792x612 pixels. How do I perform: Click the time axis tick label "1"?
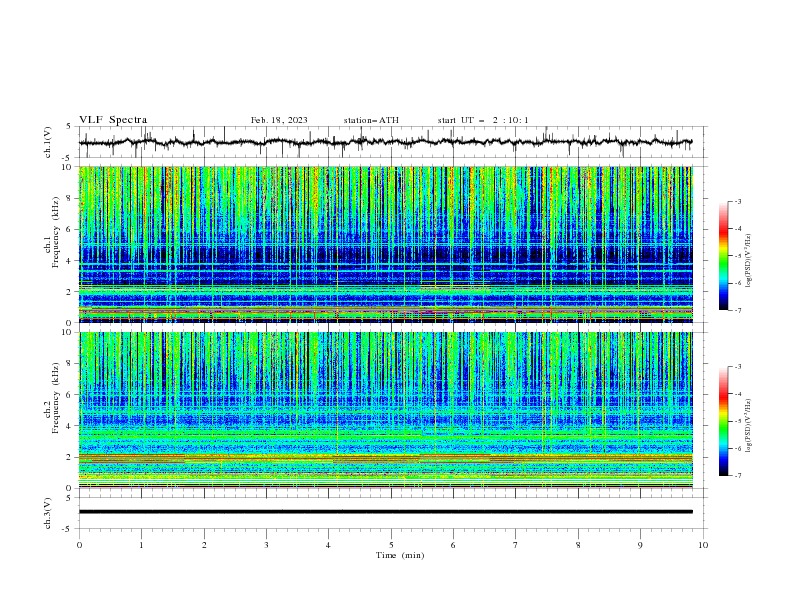coord(141,545)
